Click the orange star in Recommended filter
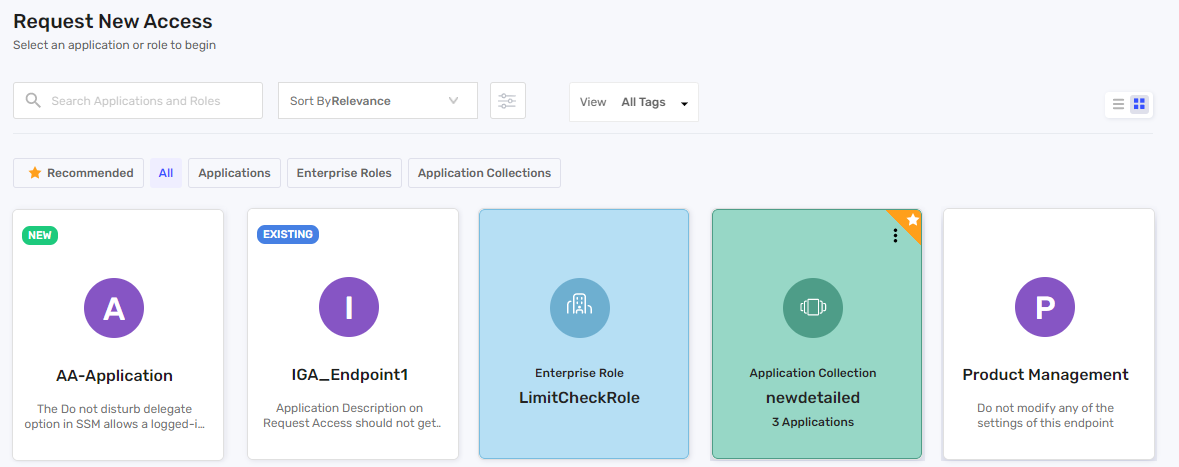This screenshot has height=467, width=1179. point(35,173)
